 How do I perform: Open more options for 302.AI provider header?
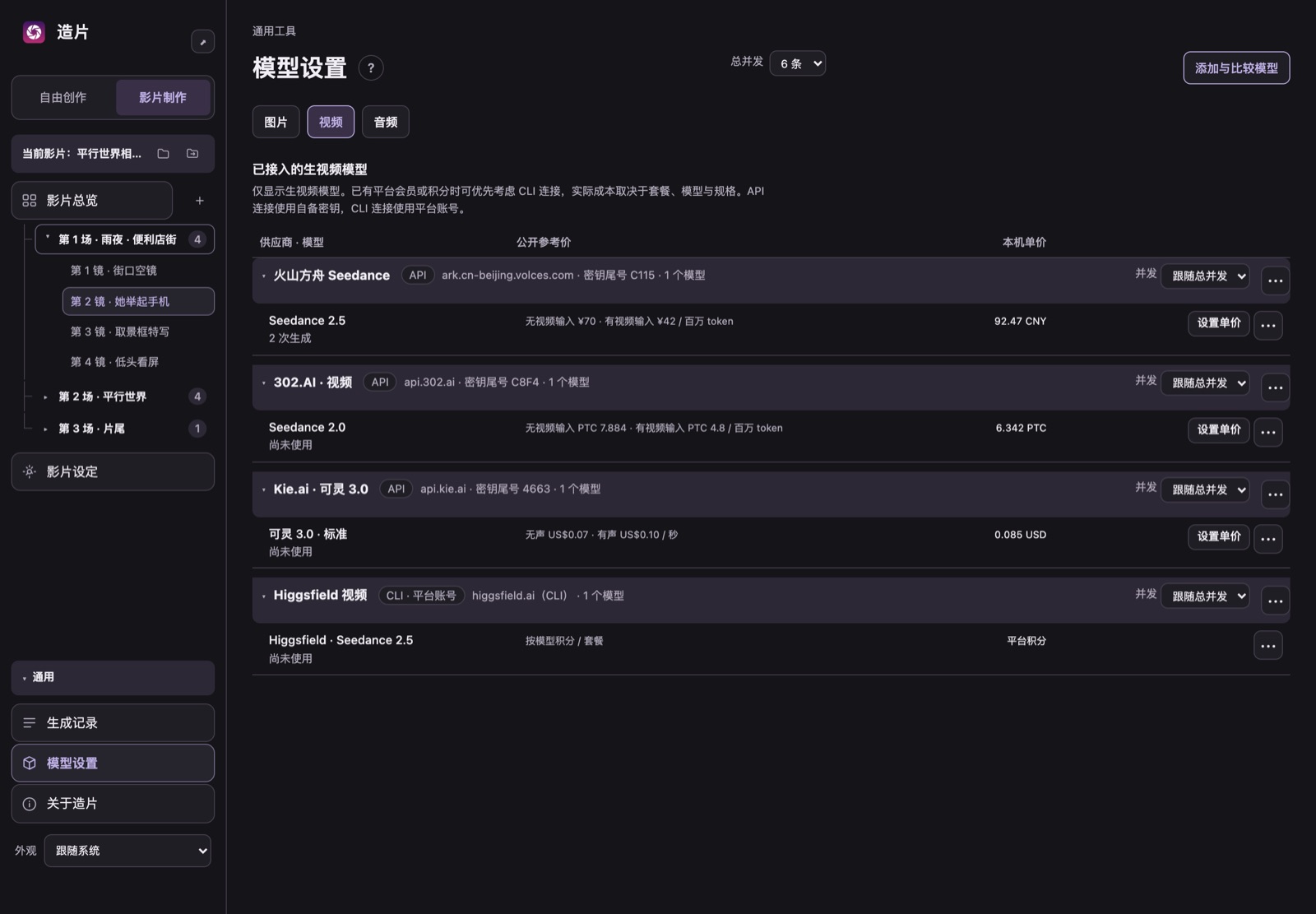(1275, 387)
